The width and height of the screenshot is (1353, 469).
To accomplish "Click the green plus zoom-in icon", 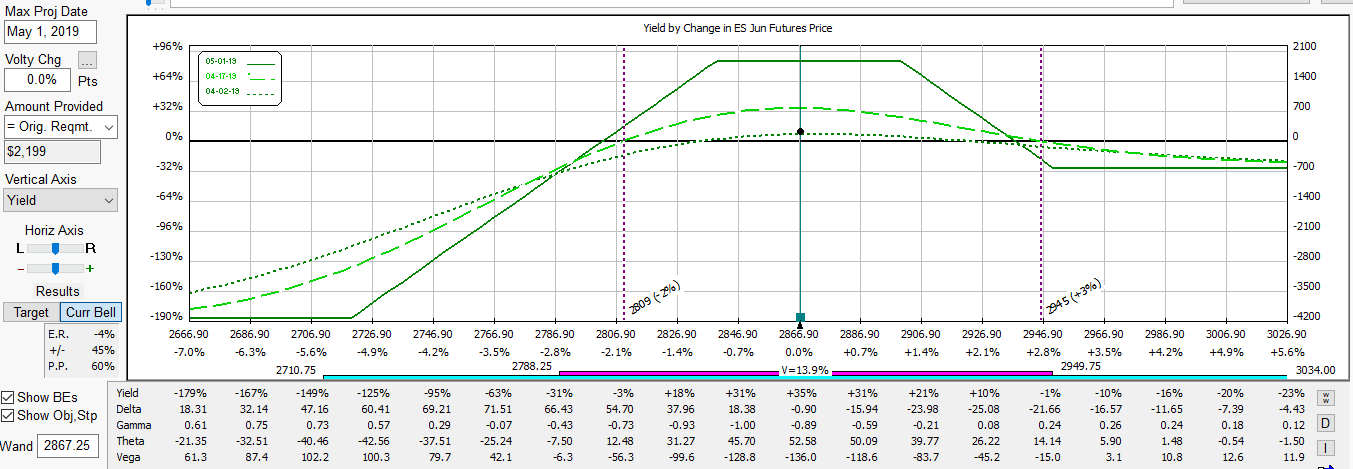I will pos(90,268).
